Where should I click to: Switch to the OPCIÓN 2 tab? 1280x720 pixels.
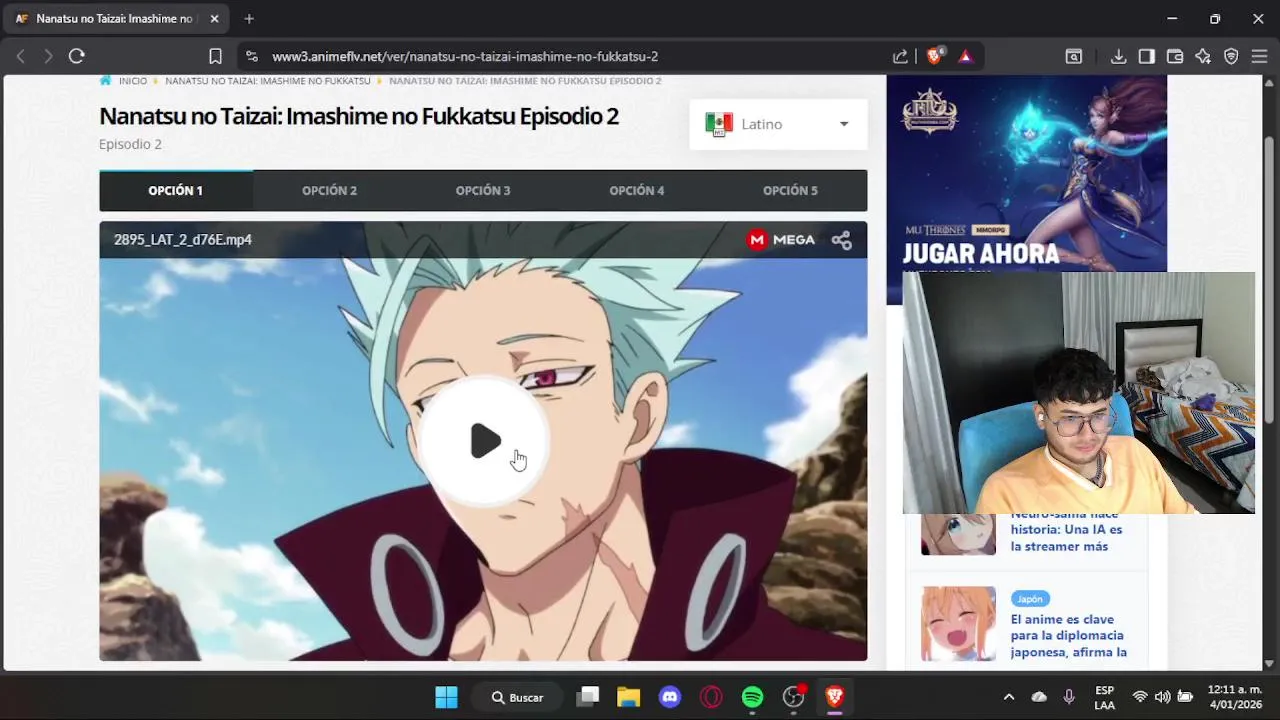(x=329, y=190)
